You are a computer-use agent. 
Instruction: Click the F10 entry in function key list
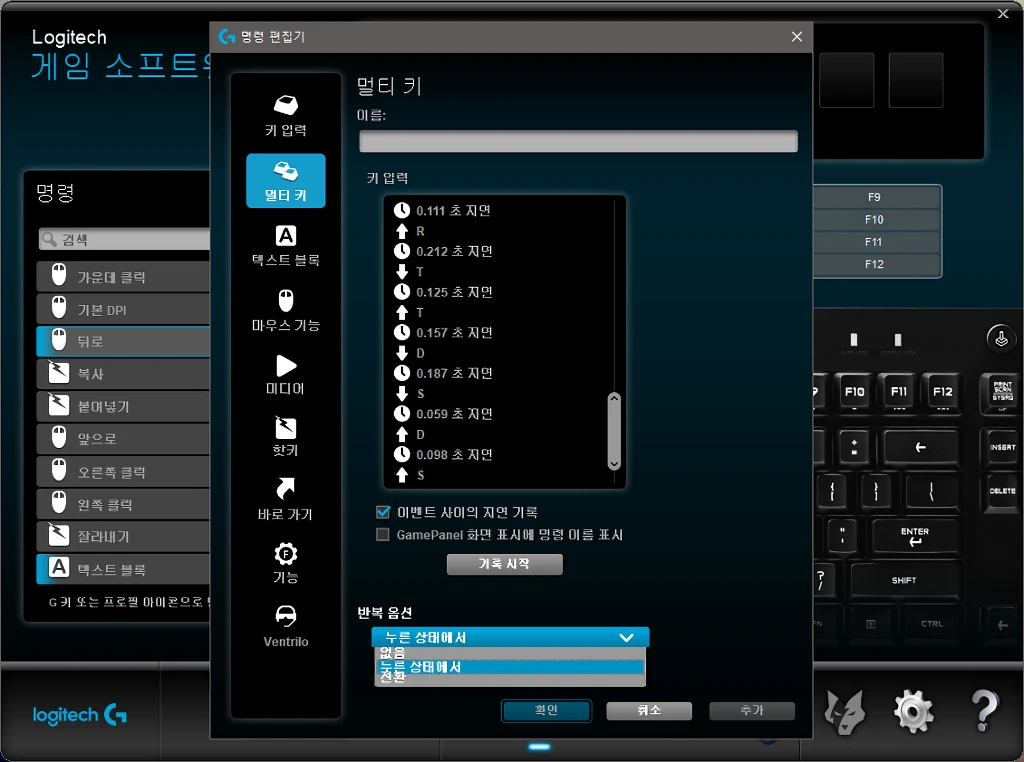(x=874, y=219)
